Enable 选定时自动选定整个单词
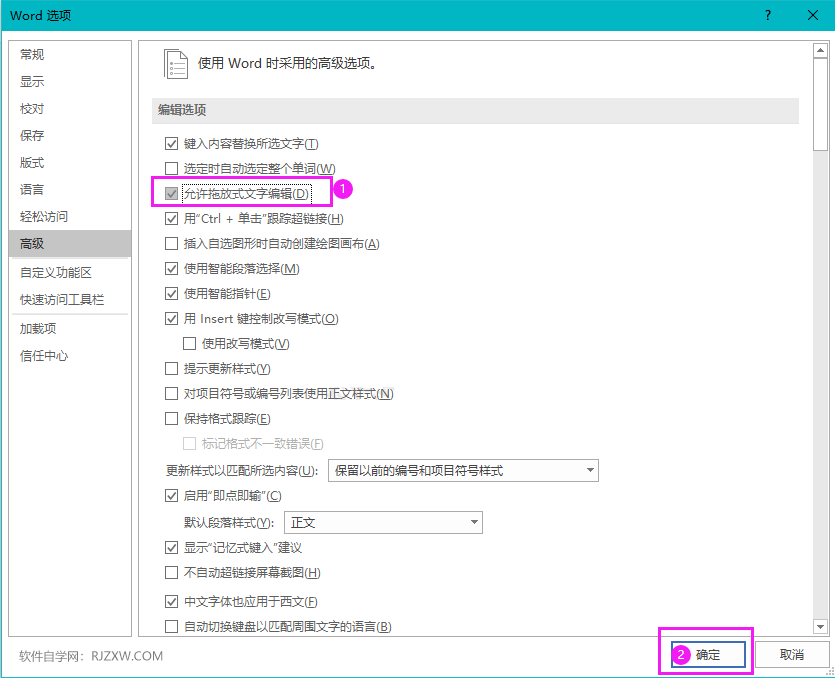This screenshot has width=835, height=678. [171, 167]
